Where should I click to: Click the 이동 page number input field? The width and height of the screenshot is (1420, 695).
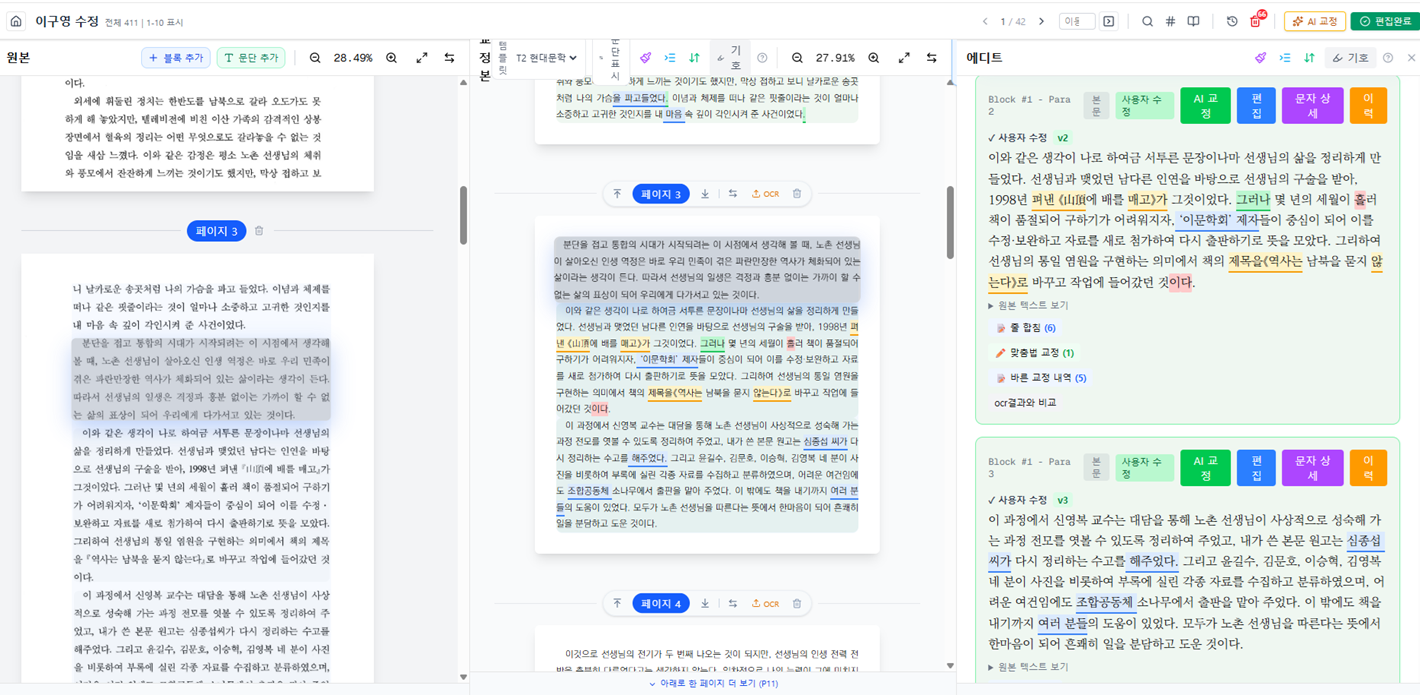coord(1077,21)
